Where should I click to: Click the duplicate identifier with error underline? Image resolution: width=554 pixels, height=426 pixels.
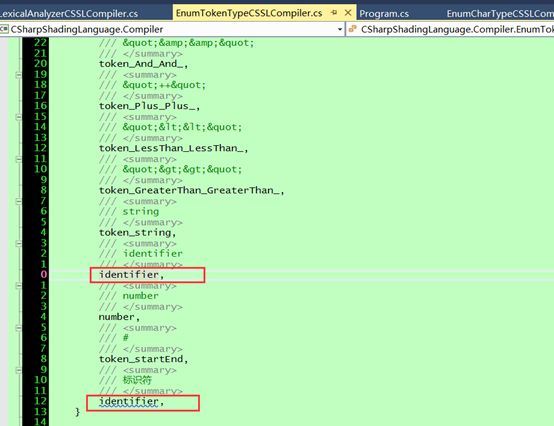pyautogui.click(x=131, y=402)
